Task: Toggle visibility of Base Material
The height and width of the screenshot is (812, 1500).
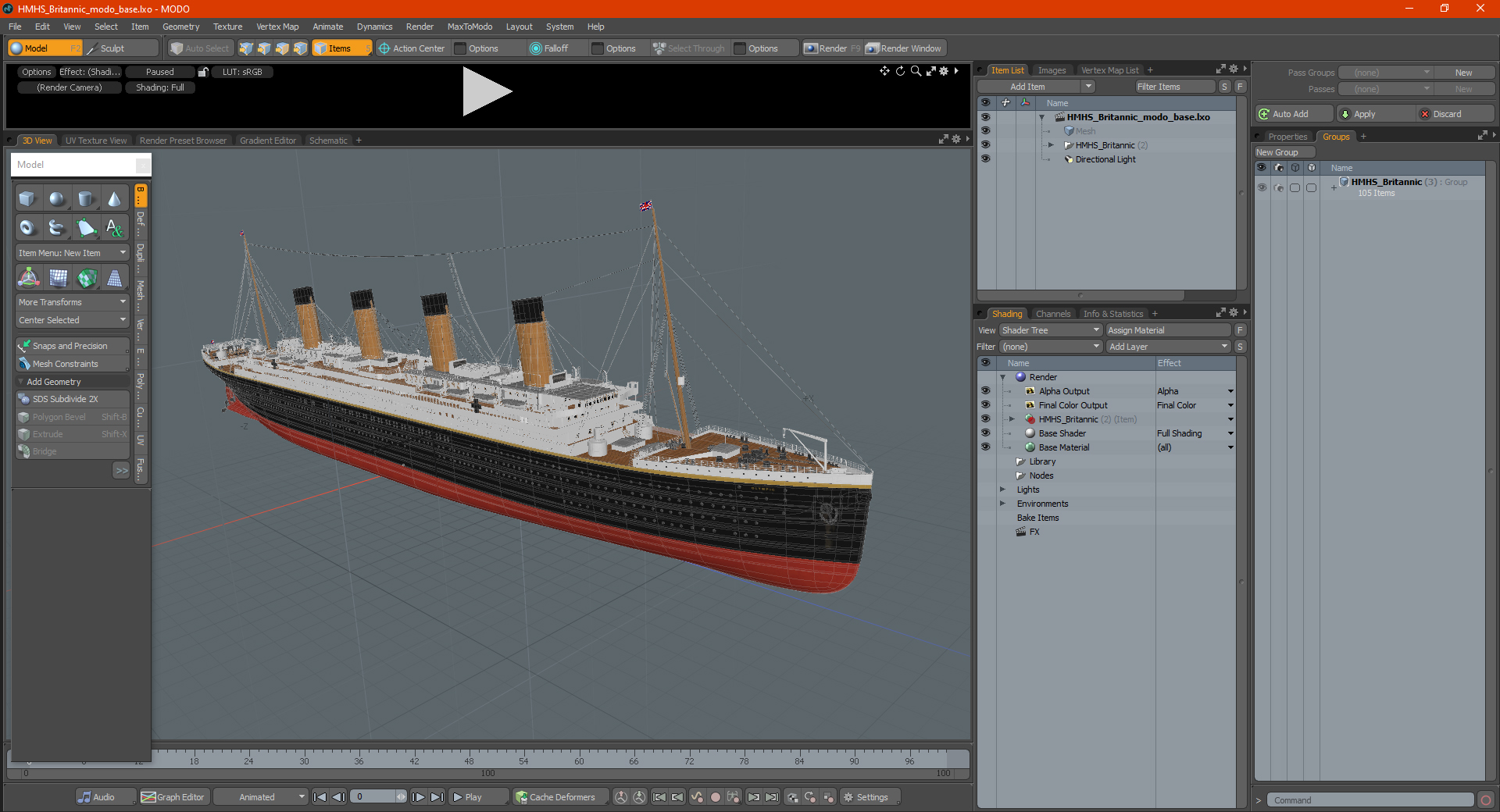Action: pos(985,447)
